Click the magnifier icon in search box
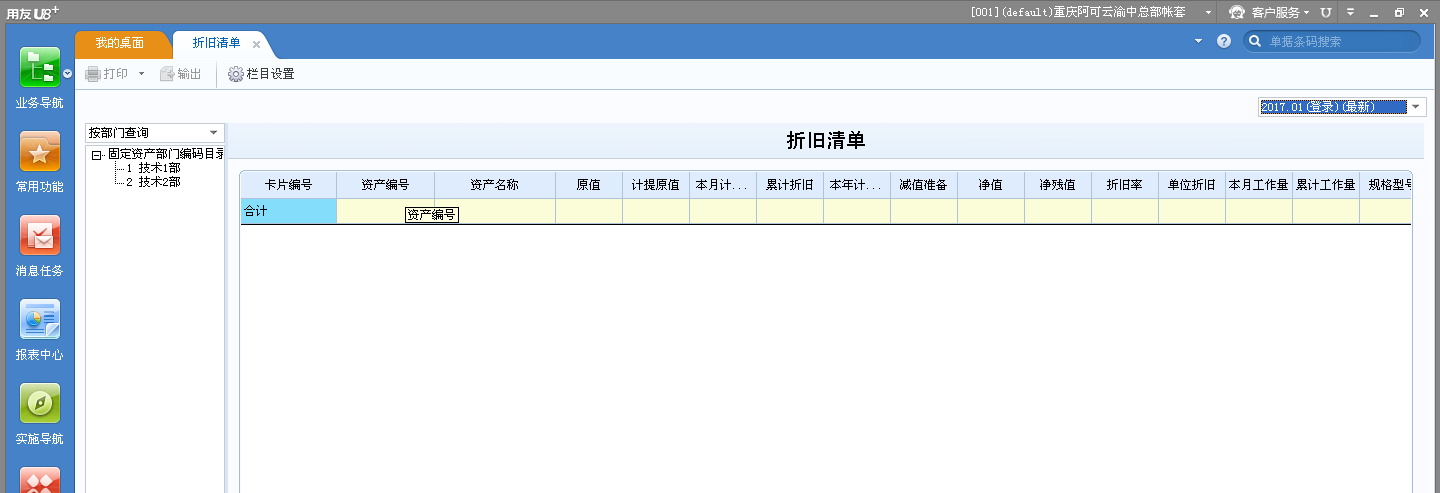Screen dimensions: 1440x493 1256,41
